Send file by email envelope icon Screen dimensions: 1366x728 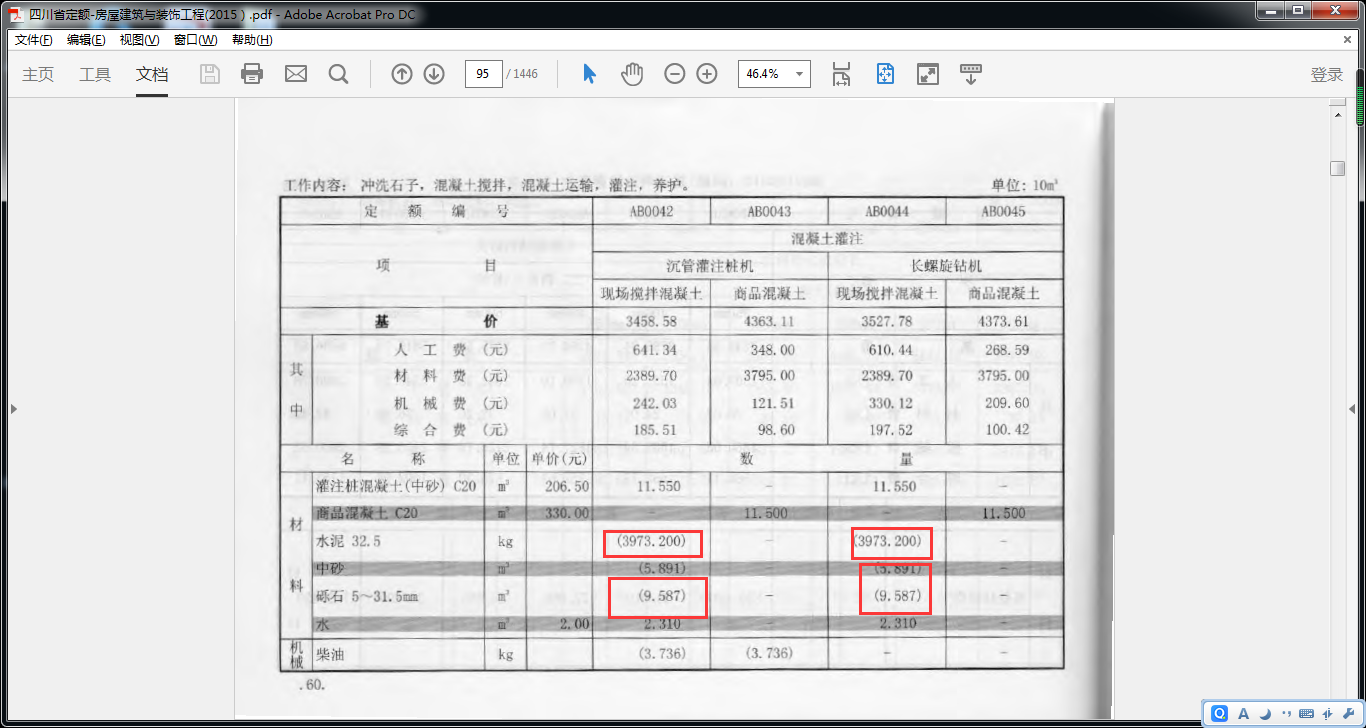(296, 74)
